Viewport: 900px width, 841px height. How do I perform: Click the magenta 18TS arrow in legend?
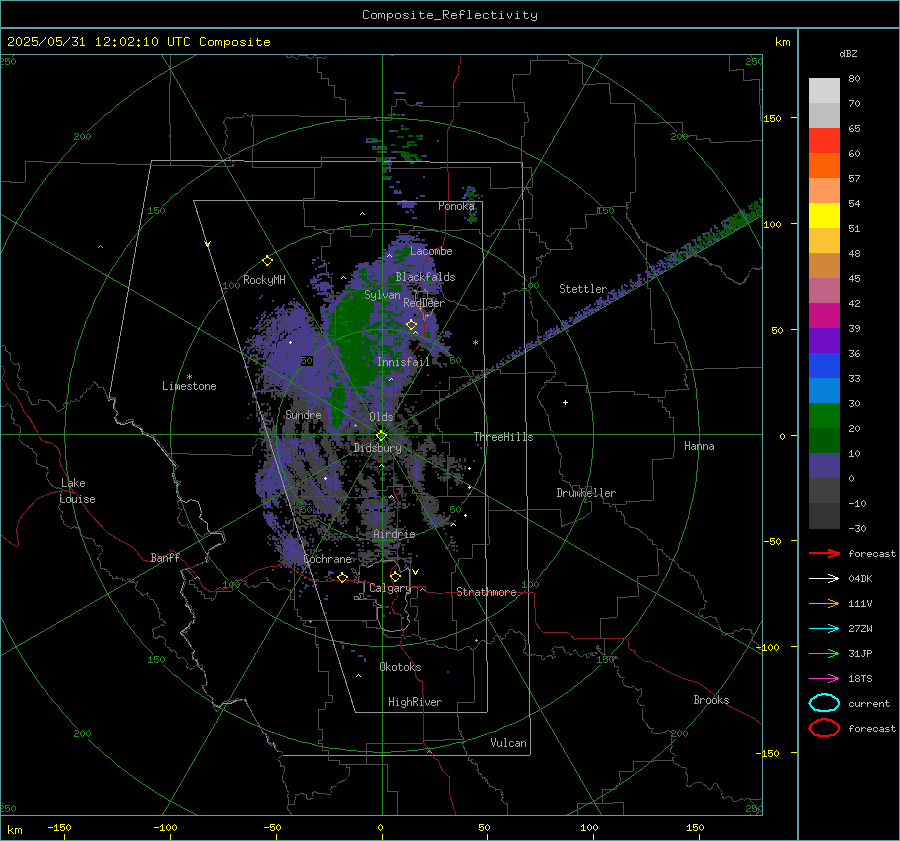(824, 679)
